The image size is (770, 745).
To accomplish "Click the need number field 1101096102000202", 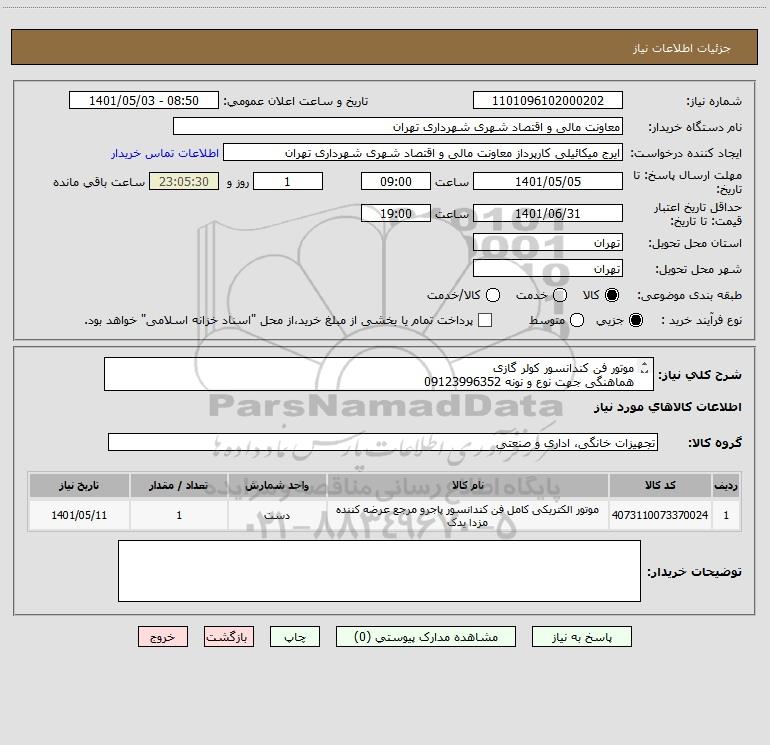I will point(548,101).
